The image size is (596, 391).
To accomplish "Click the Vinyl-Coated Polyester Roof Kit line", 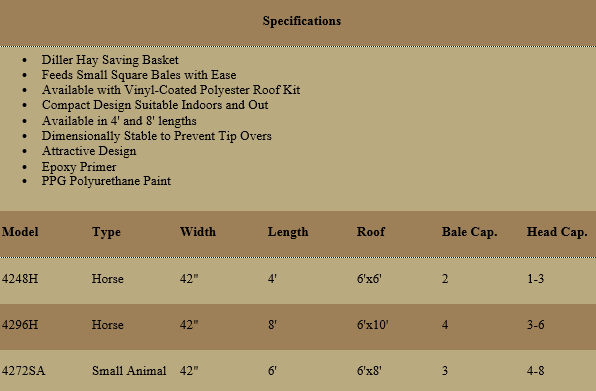I will 171,90.
